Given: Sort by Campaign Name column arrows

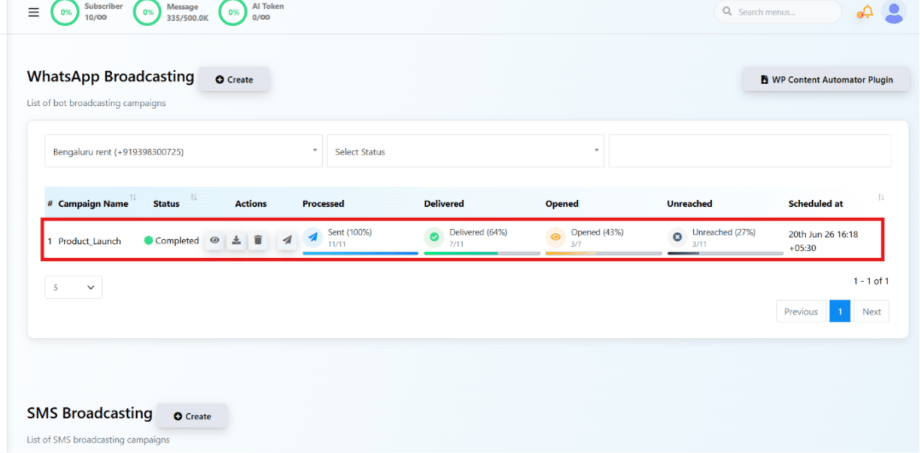Looking at the screenshot, I should coord(133,197).
